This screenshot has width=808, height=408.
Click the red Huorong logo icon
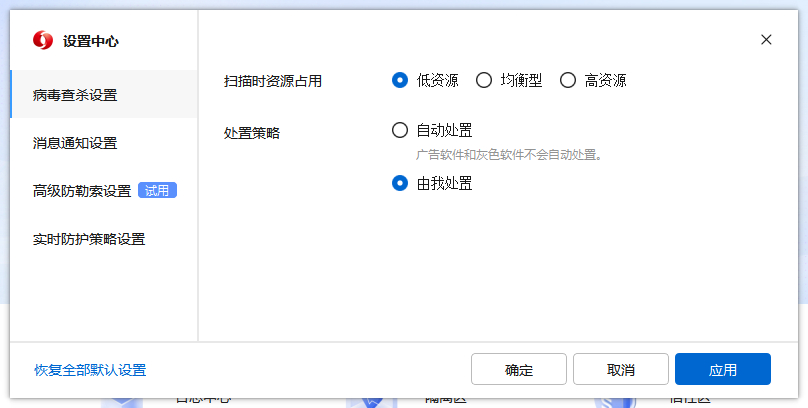(x=43, y=40)
